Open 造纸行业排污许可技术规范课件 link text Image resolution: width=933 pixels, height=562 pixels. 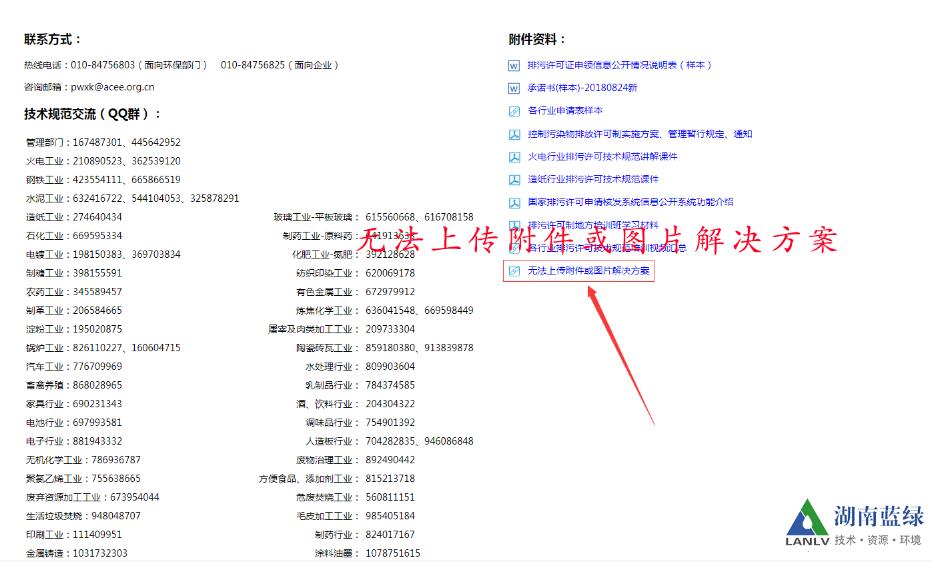click(593, 180)
